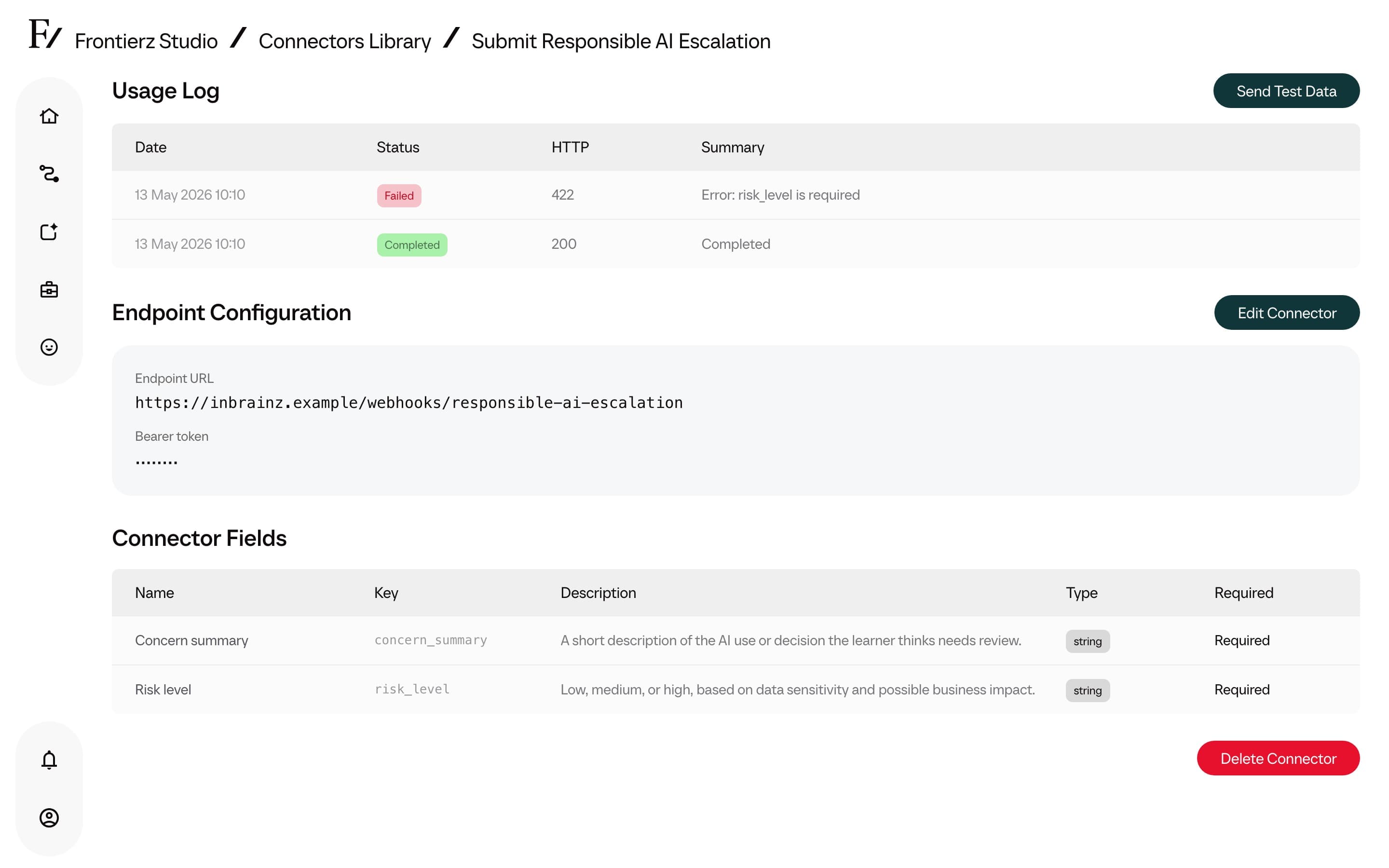1389x868 pixels.
Task: Click the Risk level field name
Action: [163, 690]
